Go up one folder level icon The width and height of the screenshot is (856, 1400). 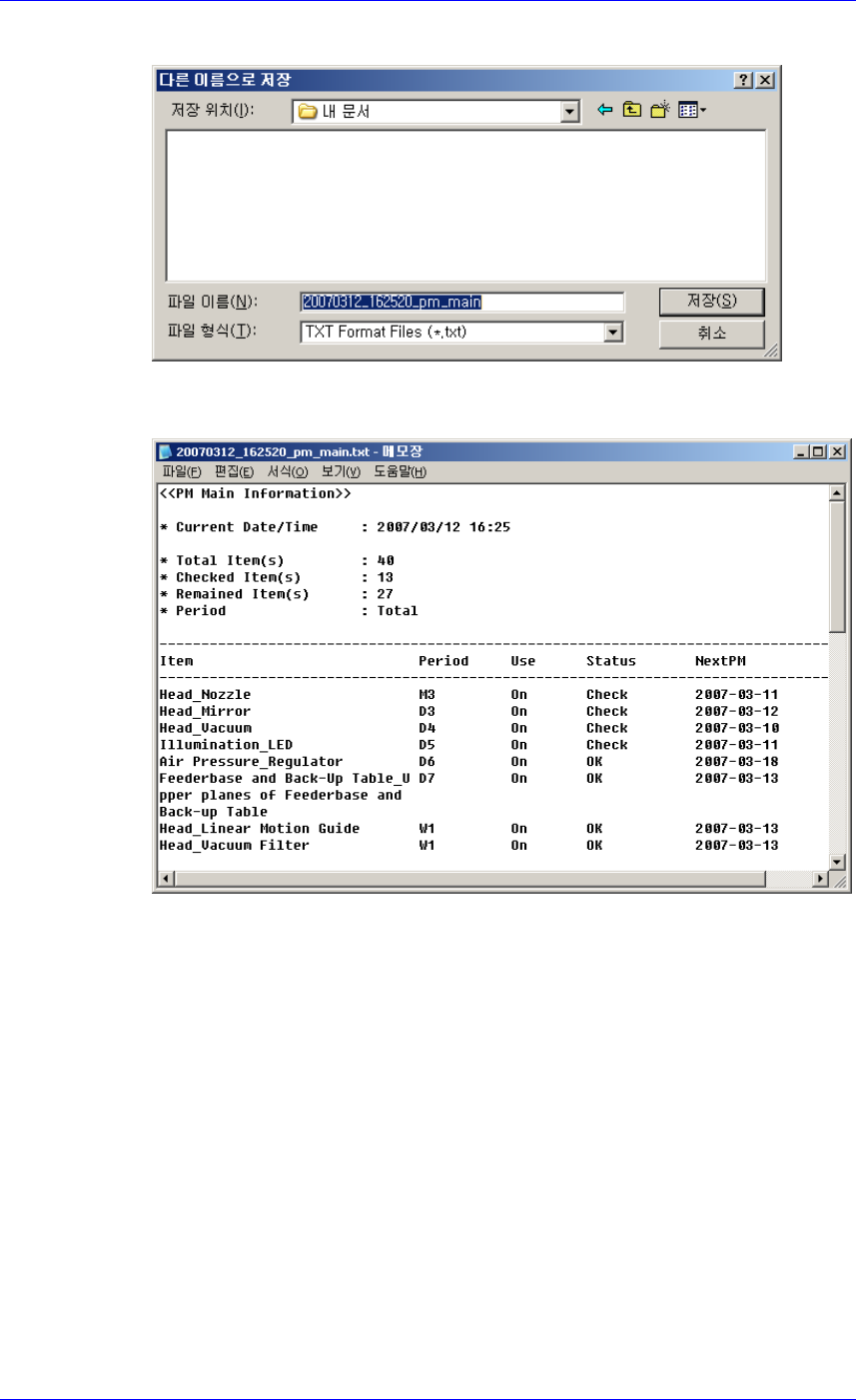point(631,111)
